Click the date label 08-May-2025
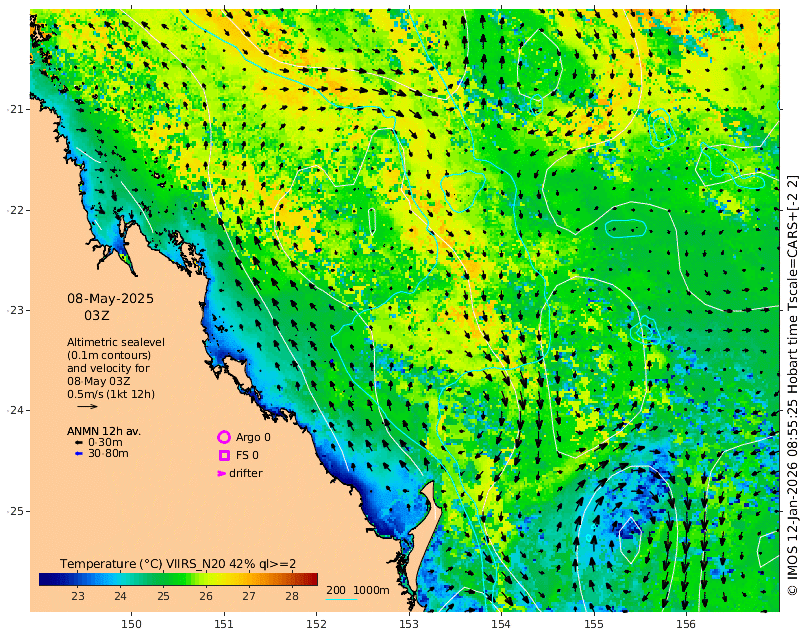This screenshot has height=640, width=800. pos(110,299)
